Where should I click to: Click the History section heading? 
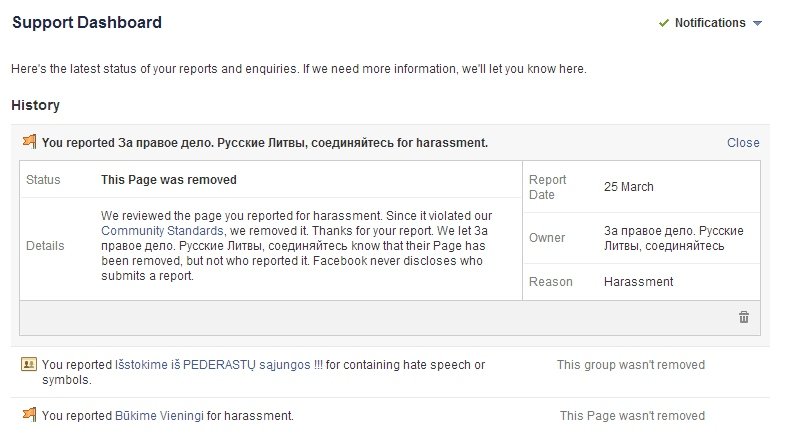pyautogui.click(x=36, y=105)
